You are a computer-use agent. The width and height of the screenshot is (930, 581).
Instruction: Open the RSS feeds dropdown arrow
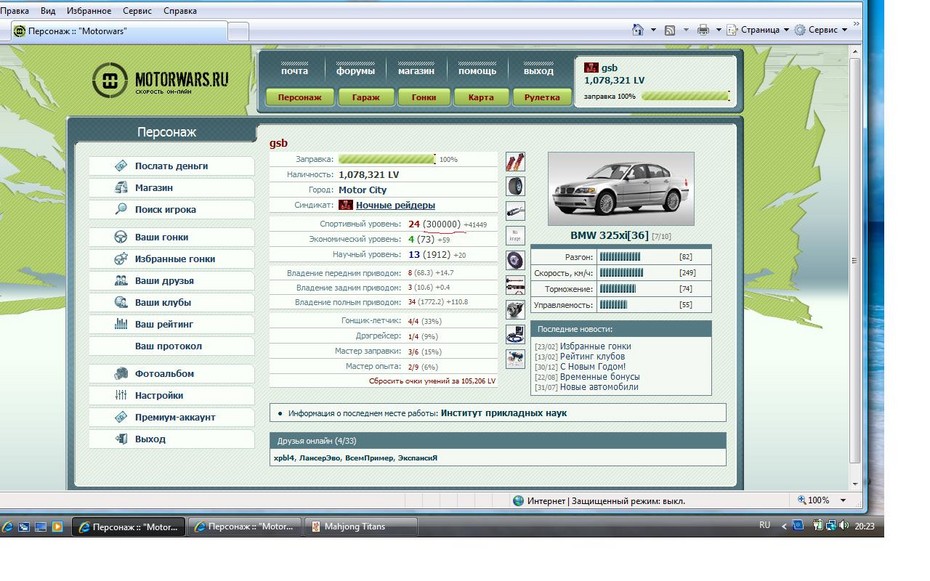(686, 30)
